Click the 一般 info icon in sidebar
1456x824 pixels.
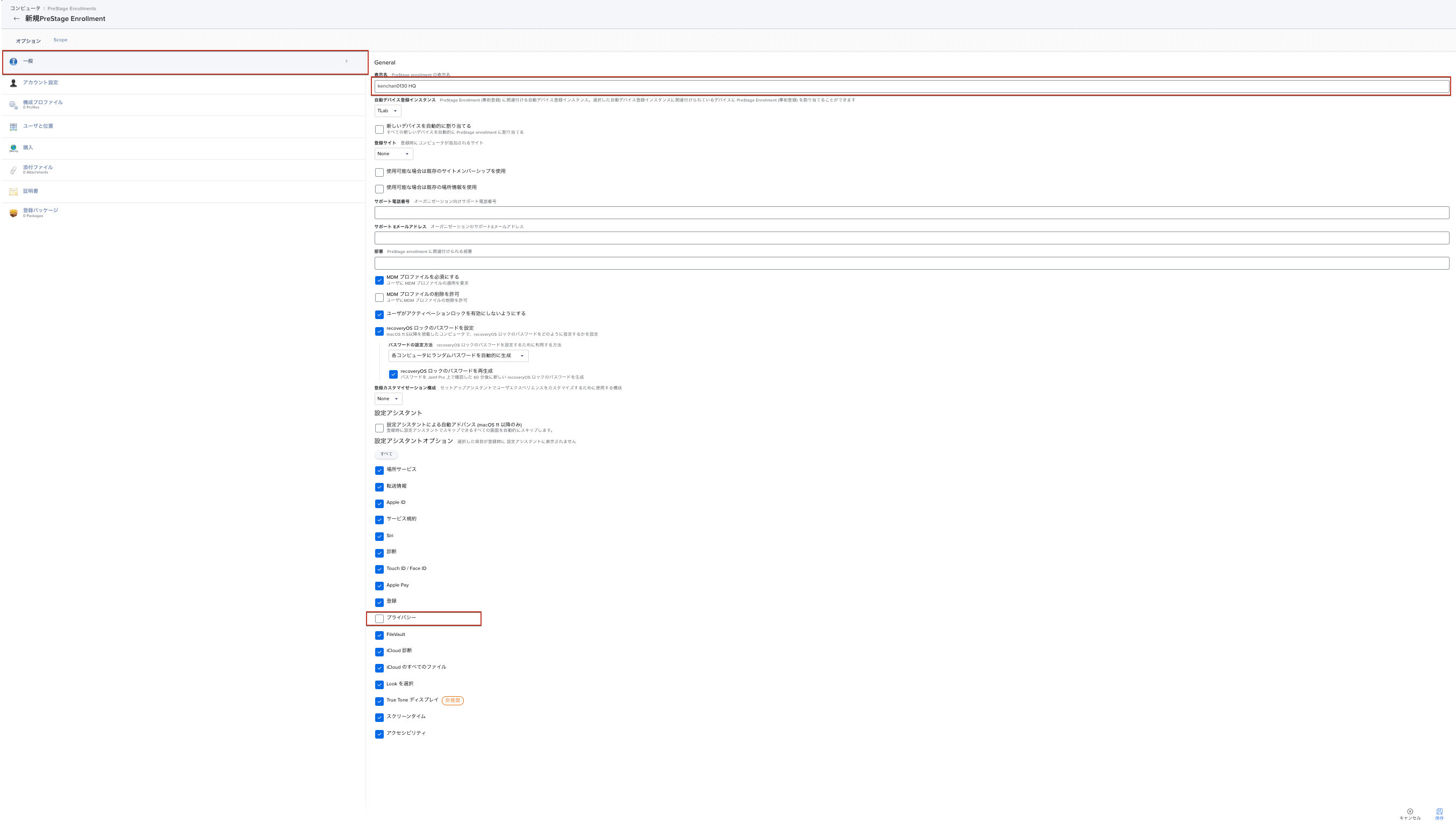pyautogui.click(x=13, y=62)
